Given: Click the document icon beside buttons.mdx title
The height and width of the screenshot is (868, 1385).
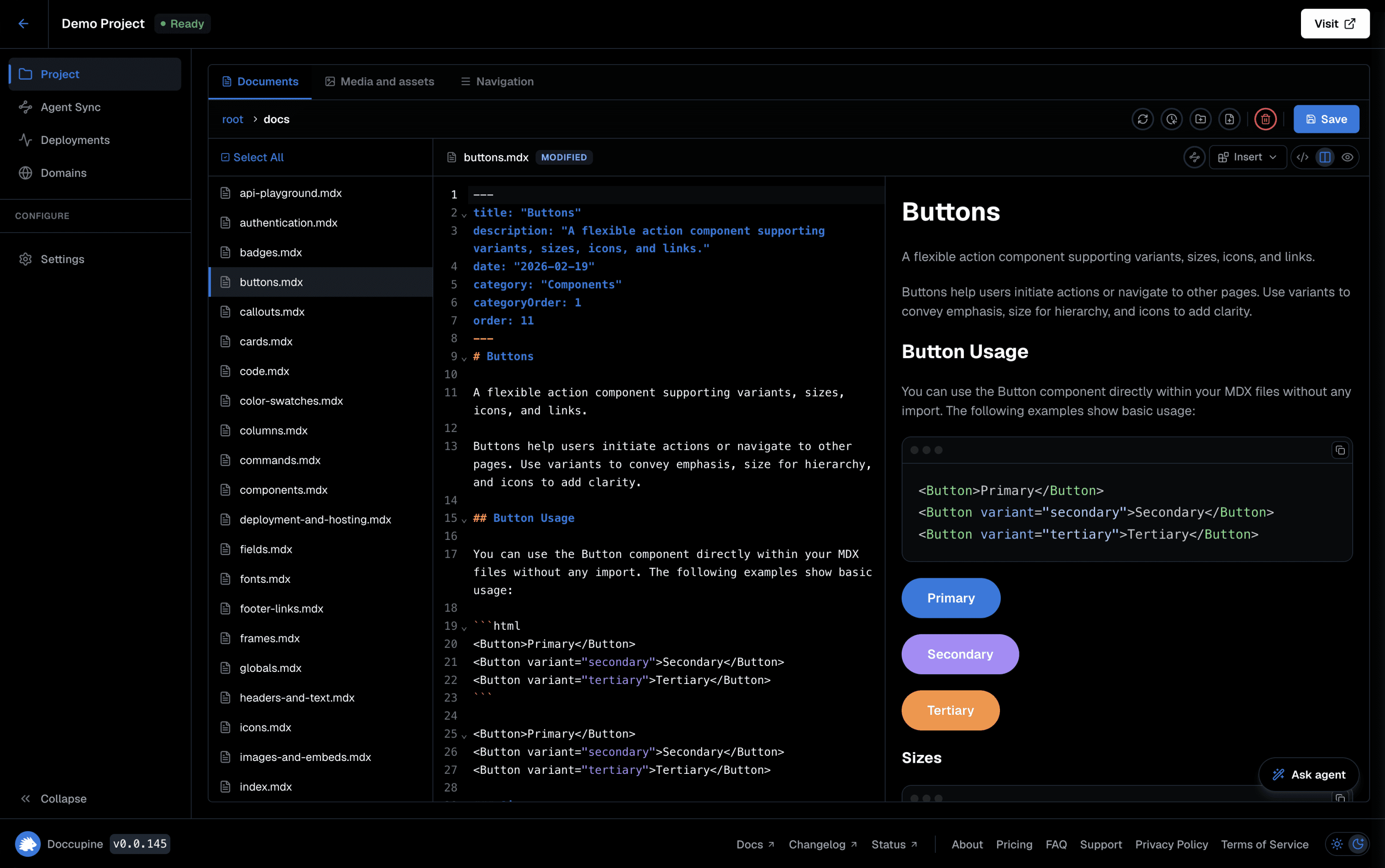Looking at the screenshot, I should click(x=452, y=157).
